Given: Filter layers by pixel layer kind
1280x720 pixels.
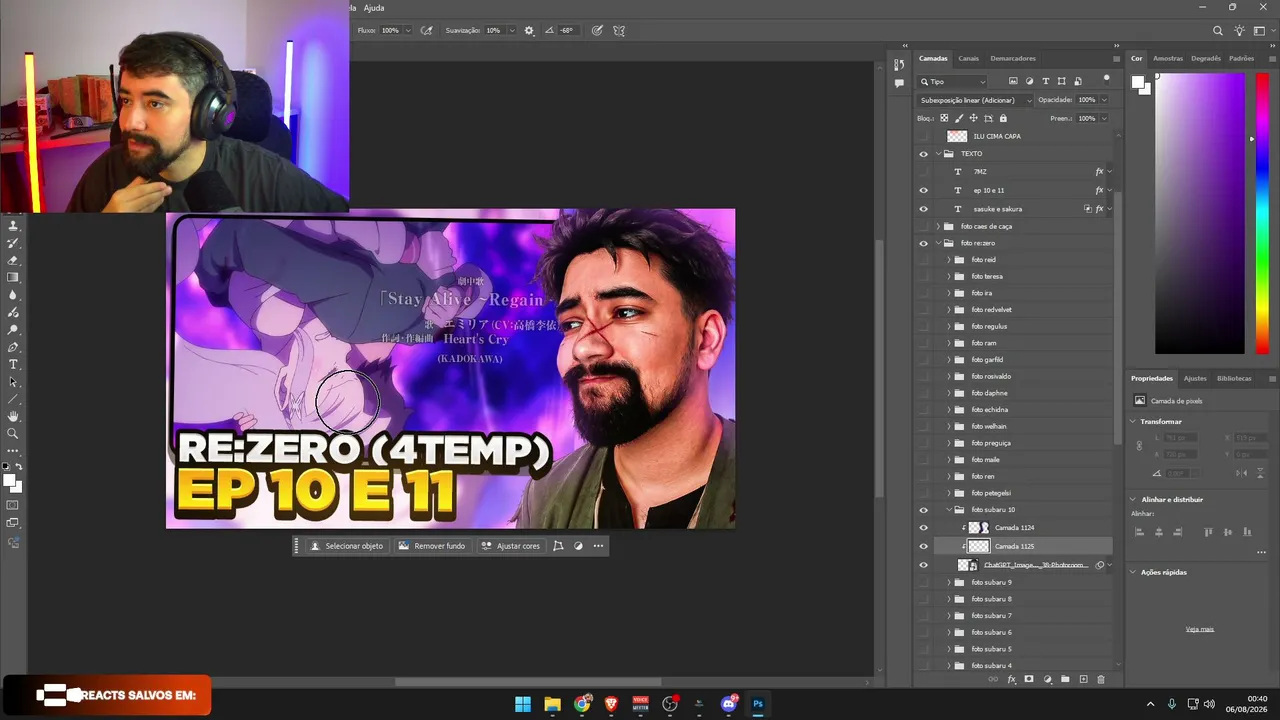Looking at the screenshot, I should pyautogui.click(x=1013, y=81).
